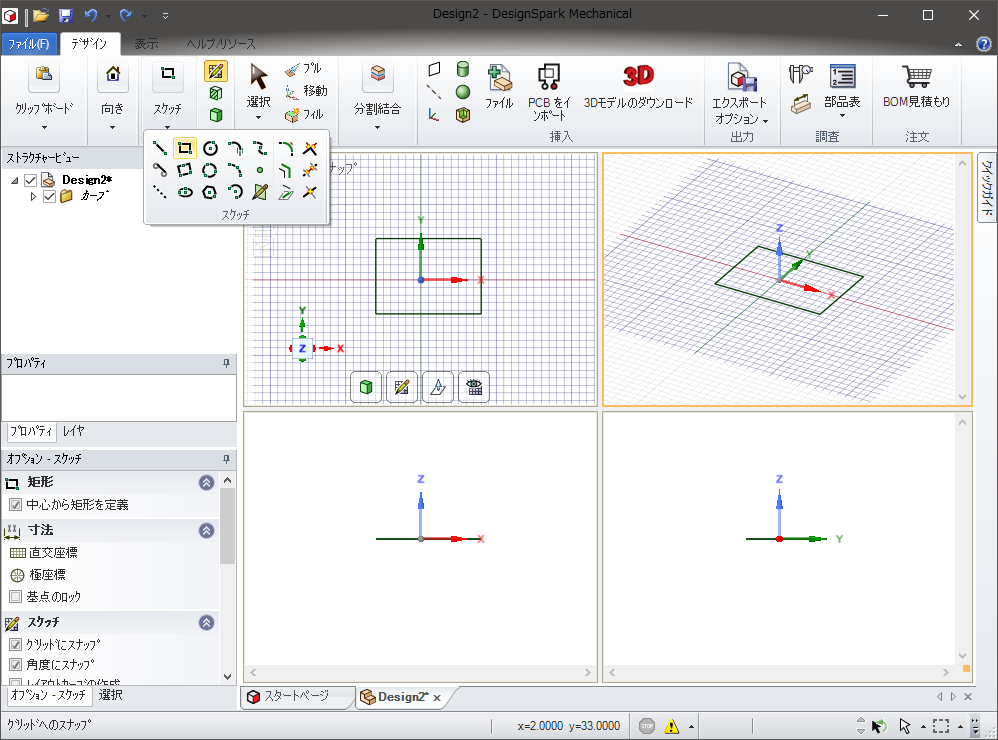Switch to the 表示 ribbon tab
This screenshot has width=998, height=740.
[x=146, y=44]
